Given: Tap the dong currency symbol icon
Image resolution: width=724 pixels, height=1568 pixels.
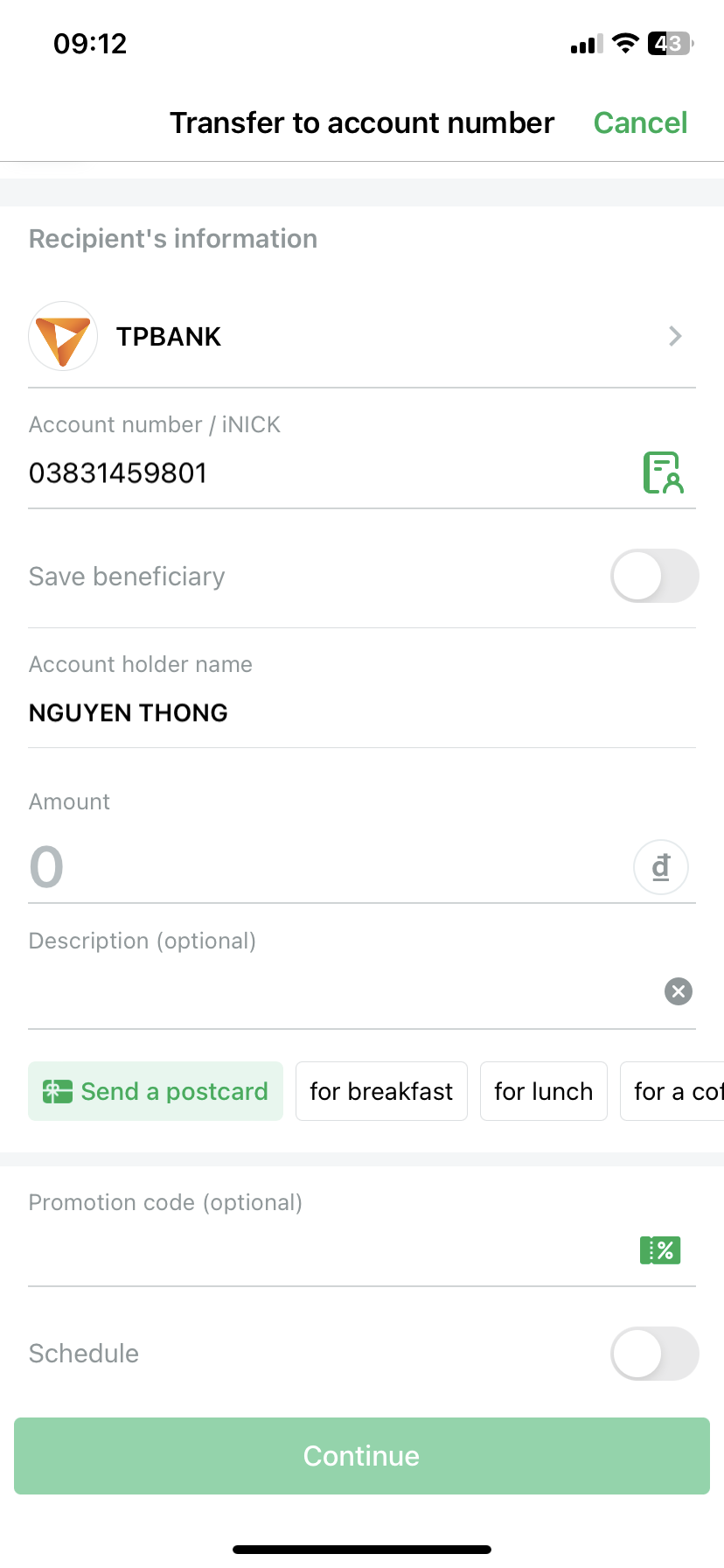Looking at the screenshot, I should pyautogui.click(x=661, y=867).
